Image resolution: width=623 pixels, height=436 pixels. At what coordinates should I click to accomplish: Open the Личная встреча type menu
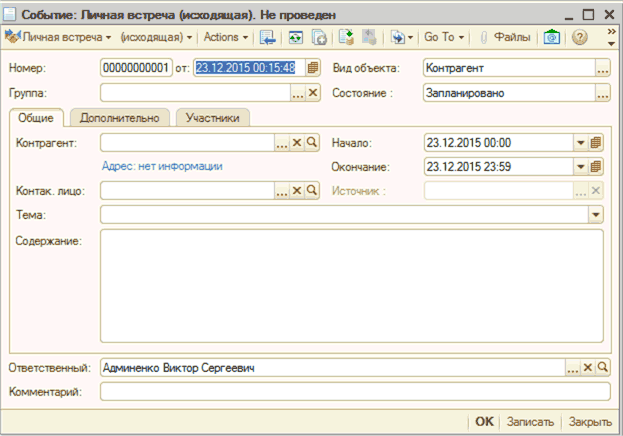60,37
